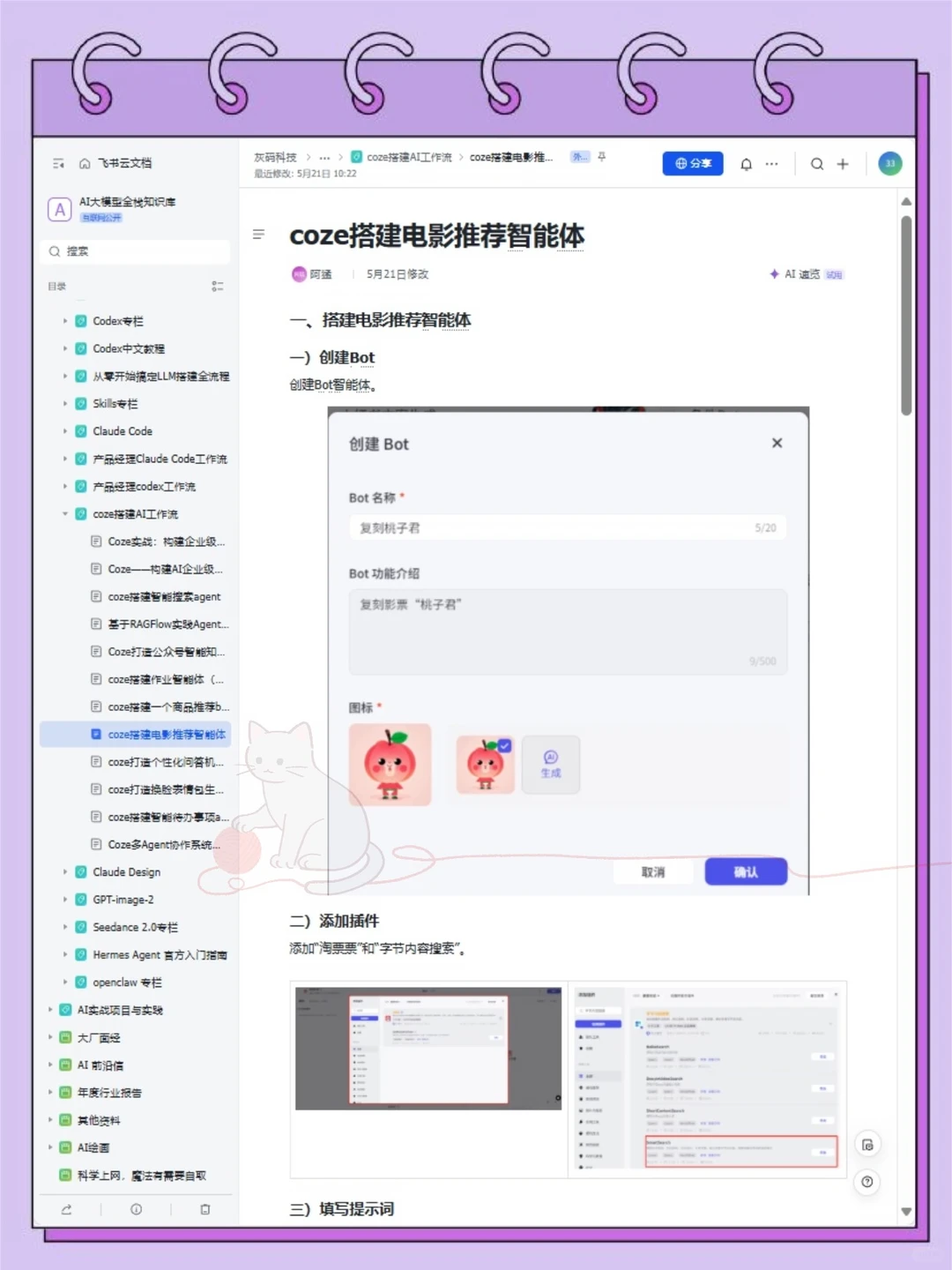This screenshot has height=1270, width=952.
Task: Select the coze搭建电影推荐智能体 document
Action: pos(136,734)
